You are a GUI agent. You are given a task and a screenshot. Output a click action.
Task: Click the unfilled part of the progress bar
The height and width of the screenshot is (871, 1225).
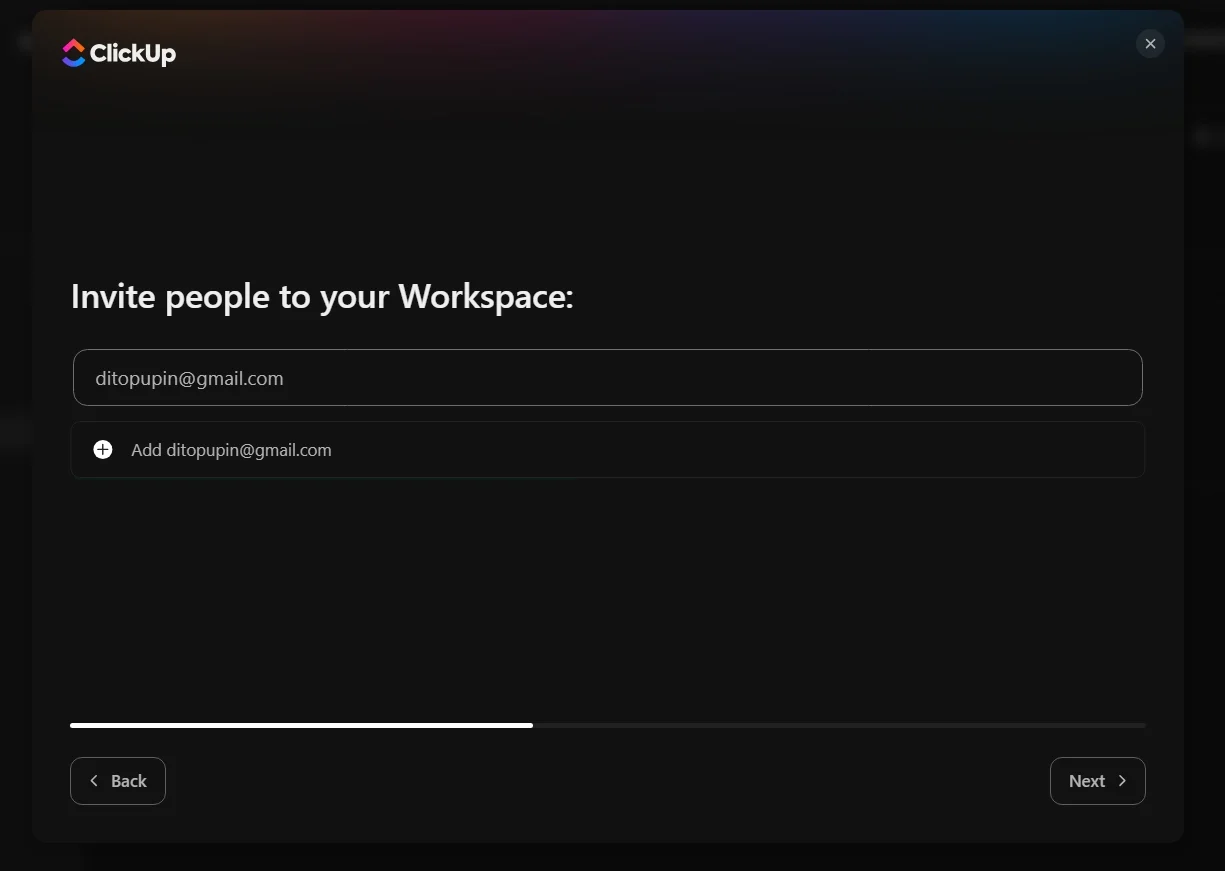point(839,725)
